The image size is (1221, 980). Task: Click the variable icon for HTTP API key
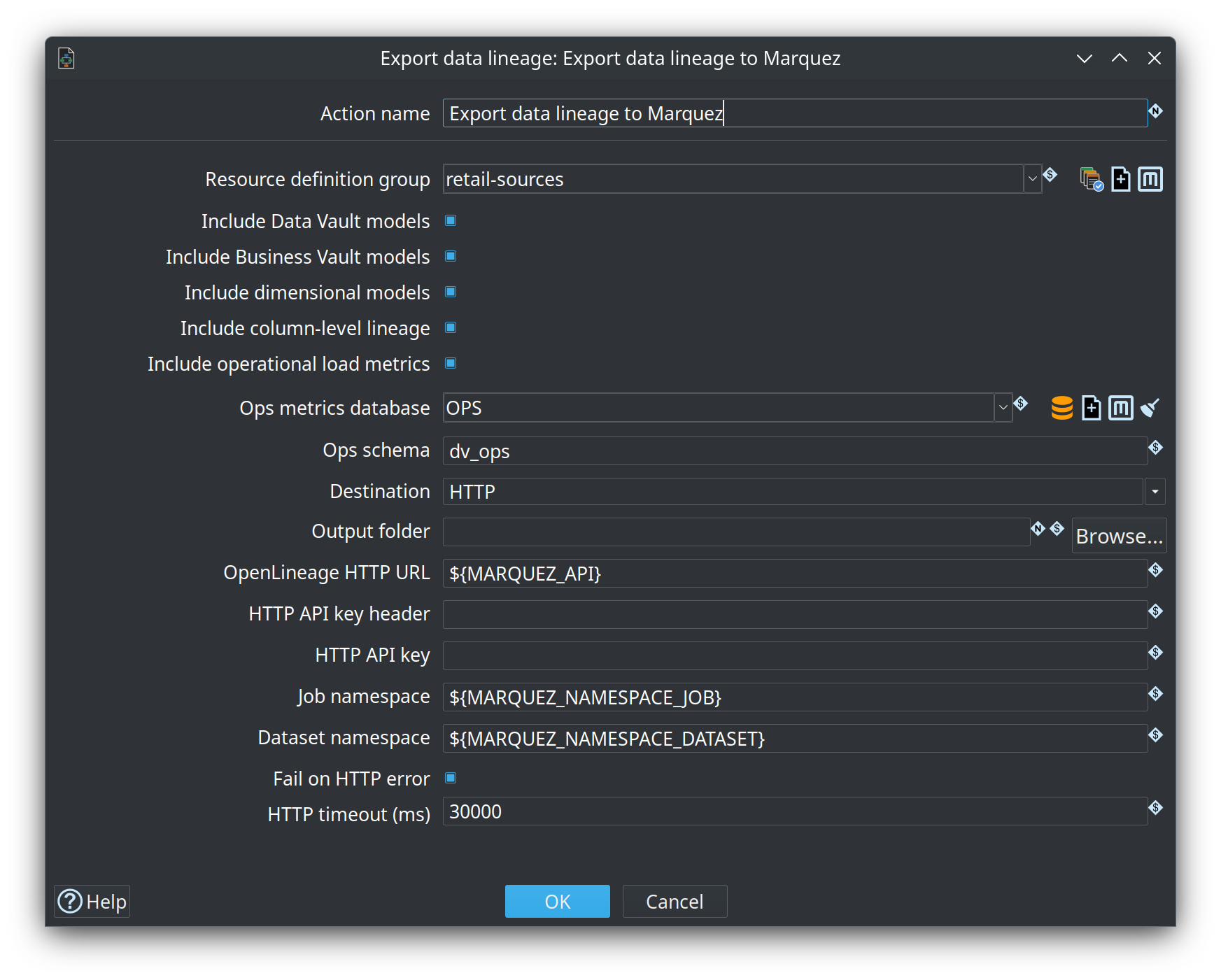coord(1155,652)
